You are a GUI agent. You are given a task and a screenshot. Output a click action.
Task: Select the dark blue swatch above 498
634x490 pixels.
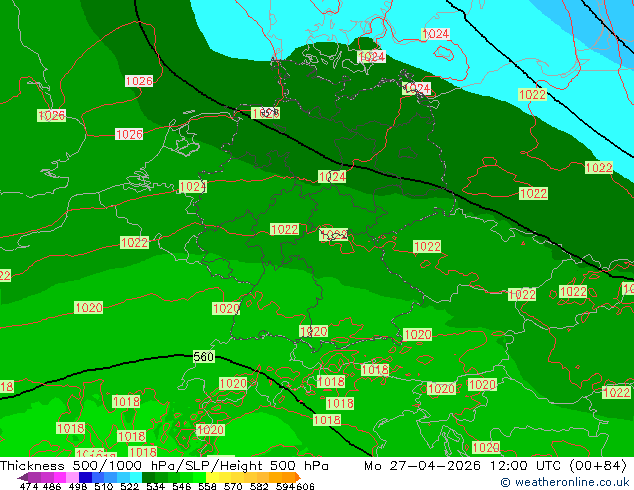tap(85, 477)
